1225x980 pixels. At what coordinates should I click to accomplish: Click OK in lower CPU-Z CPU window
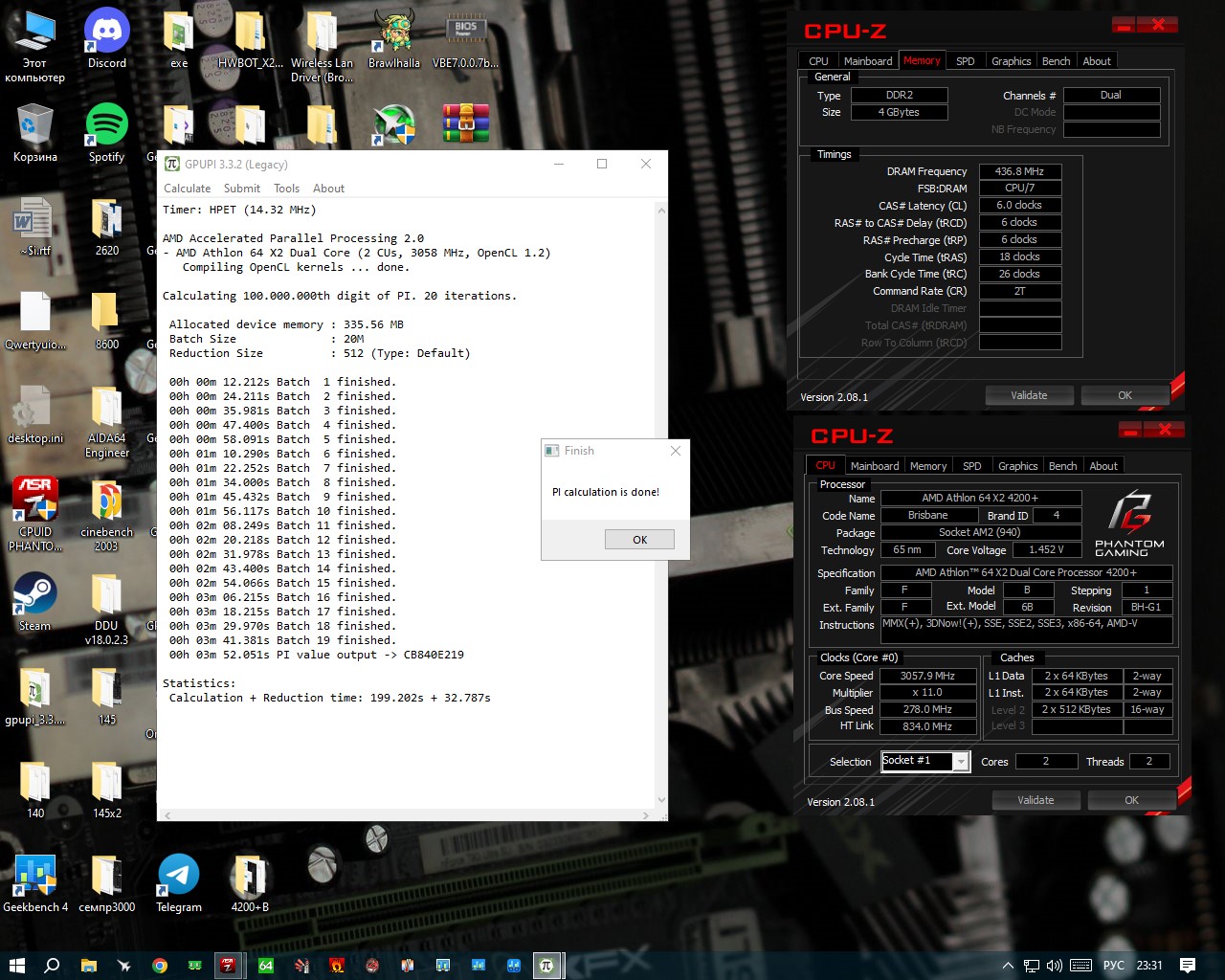(1131, 800)
